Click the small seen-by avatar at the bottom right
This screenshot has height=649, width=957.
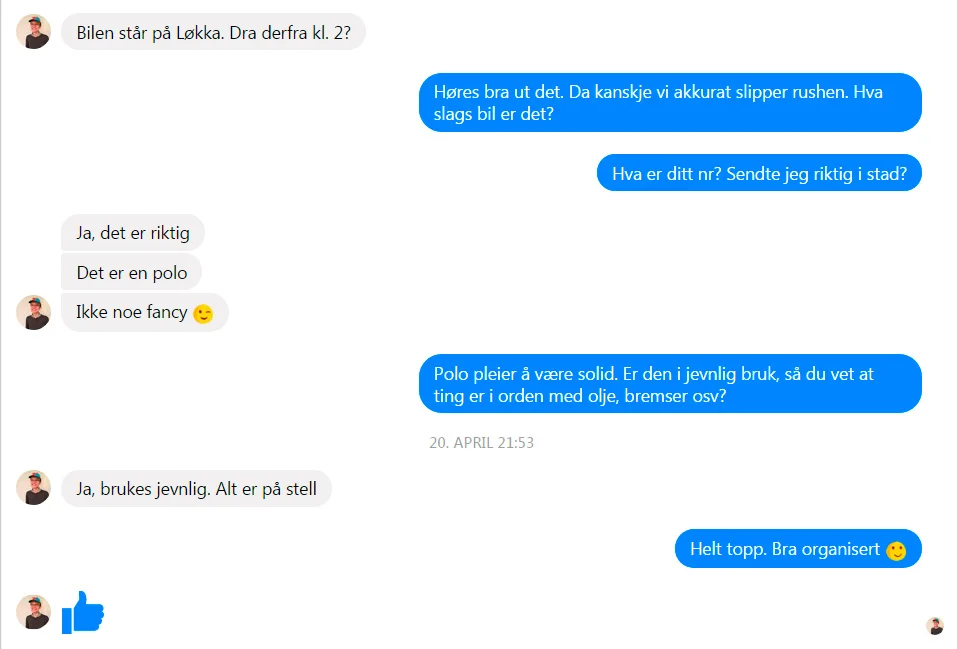934,626
